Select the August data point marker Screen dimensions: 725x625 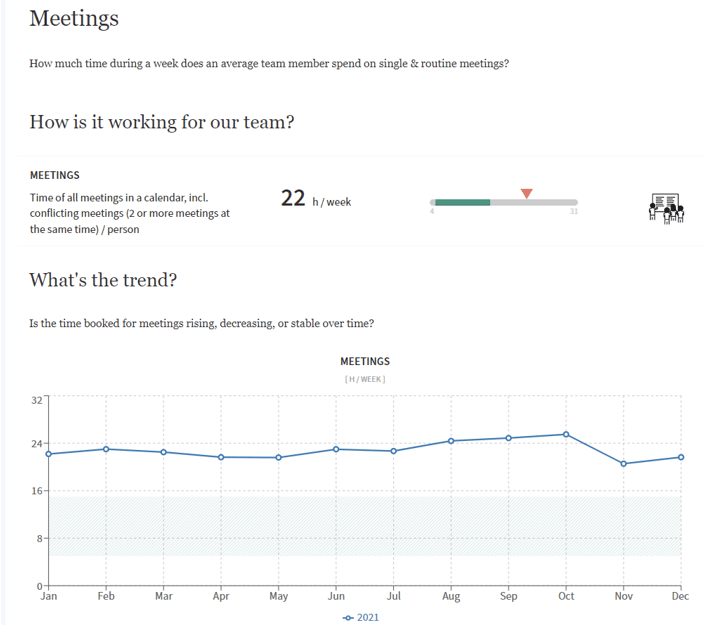[x=451, y=441]
